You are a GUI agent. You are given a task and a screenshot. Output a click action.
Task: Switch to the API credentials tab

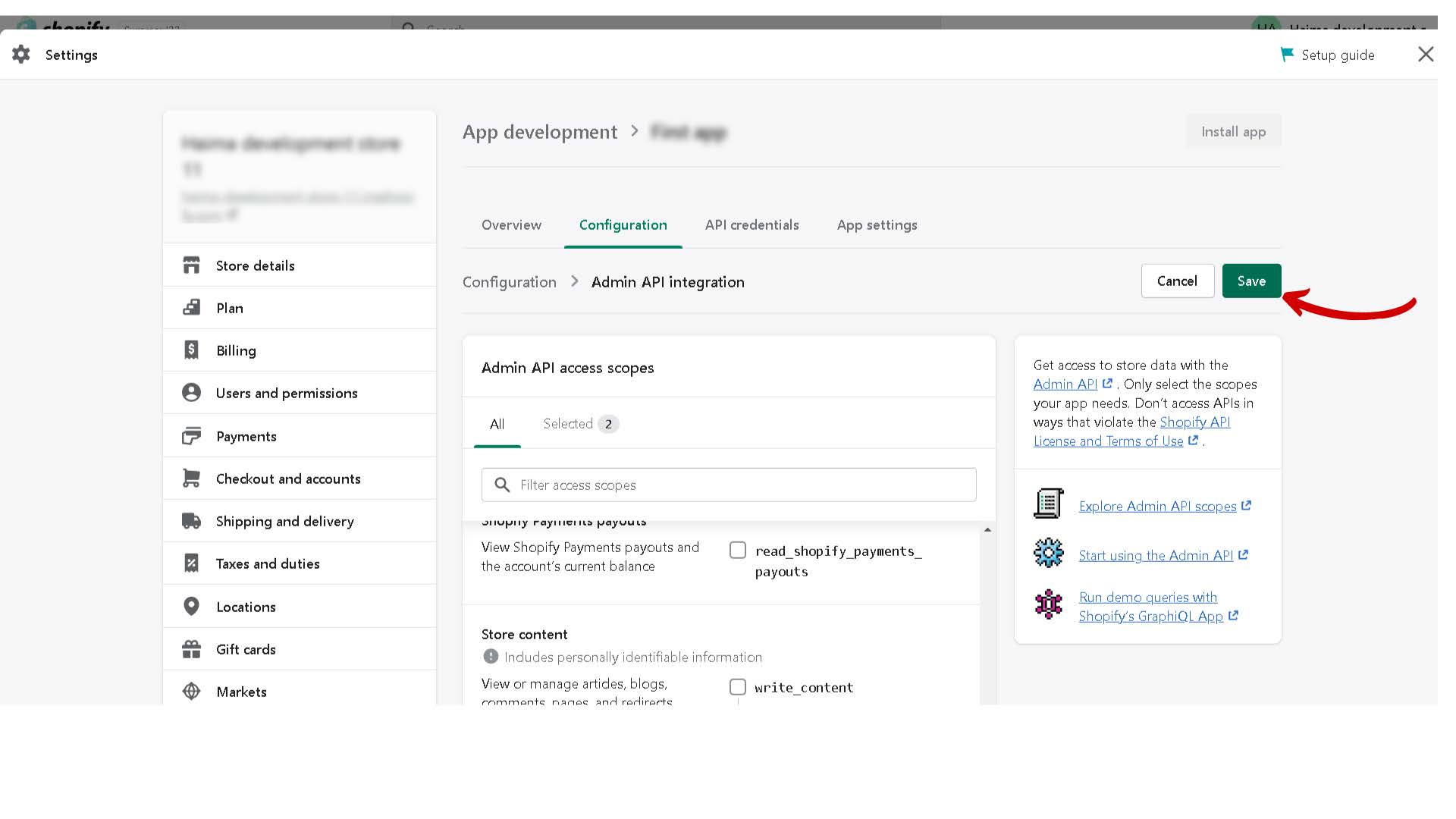point(752,225)
